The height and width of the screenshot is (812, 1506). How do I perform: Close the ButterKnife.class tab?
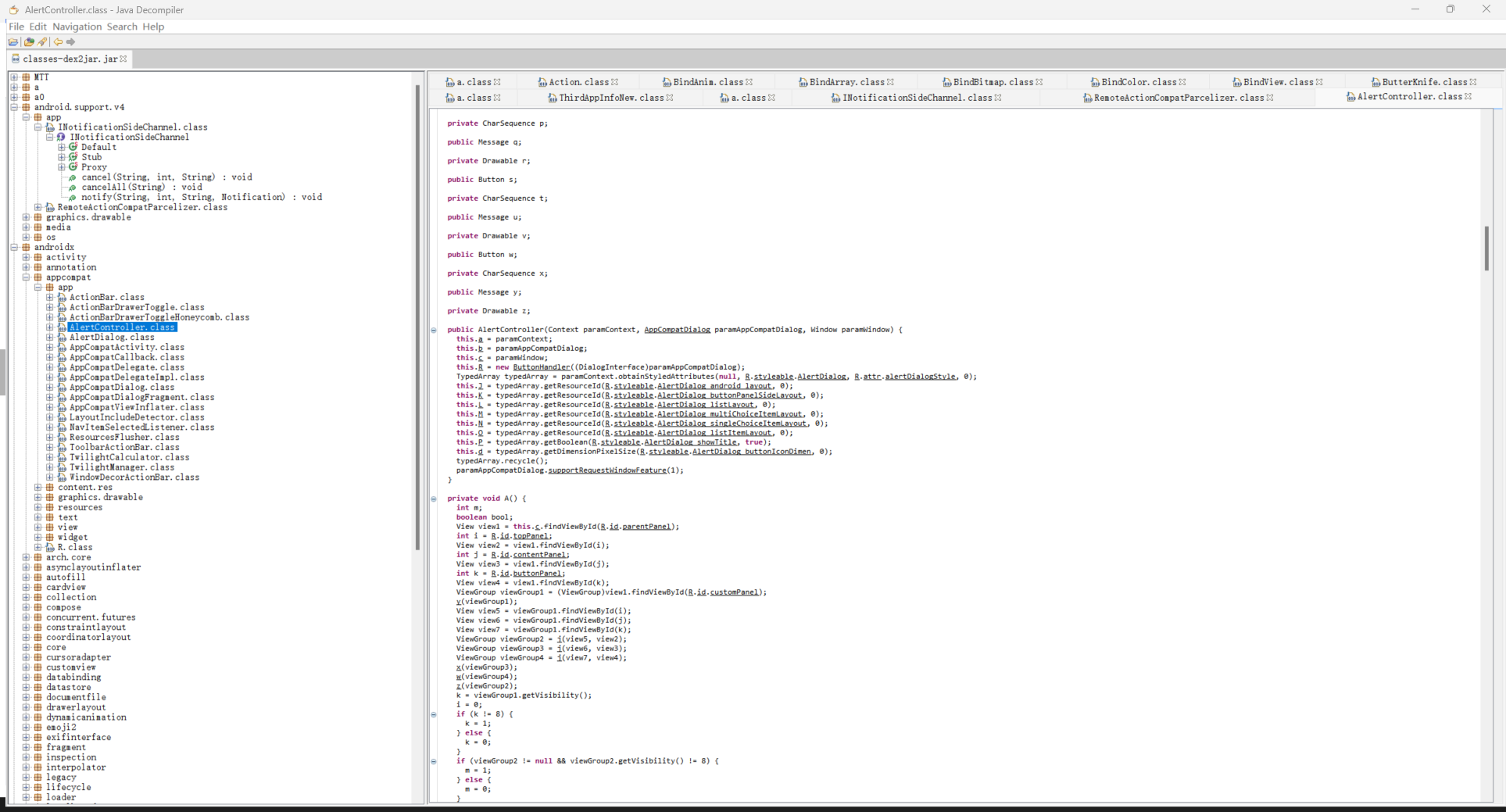click(x=1473, y=82)
